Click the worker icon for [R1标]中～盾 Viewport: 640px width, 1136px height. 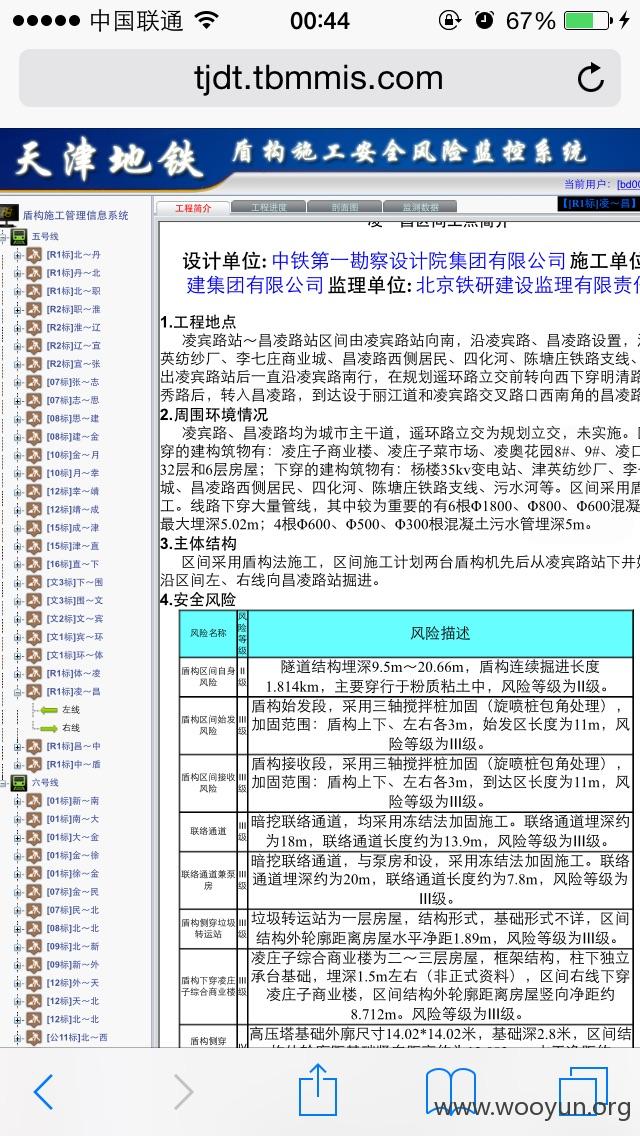click(34, 764)
